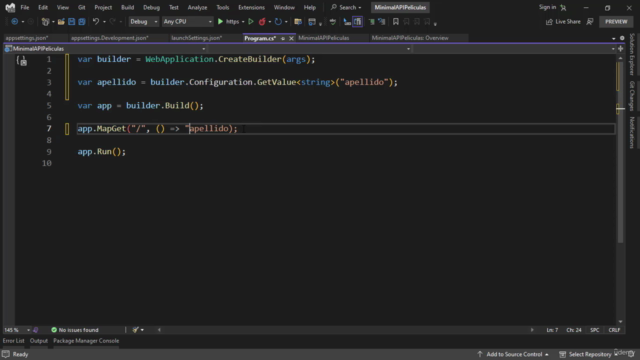Image resolution: width=640 pixels, height=360 pixels.
Task: Toggle pin on Program.cs tab
Action: click(282, 38)
